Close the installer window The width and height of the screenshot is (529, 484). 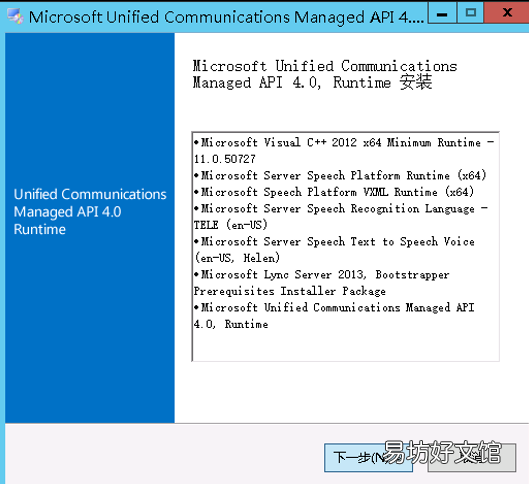point(506,13)
